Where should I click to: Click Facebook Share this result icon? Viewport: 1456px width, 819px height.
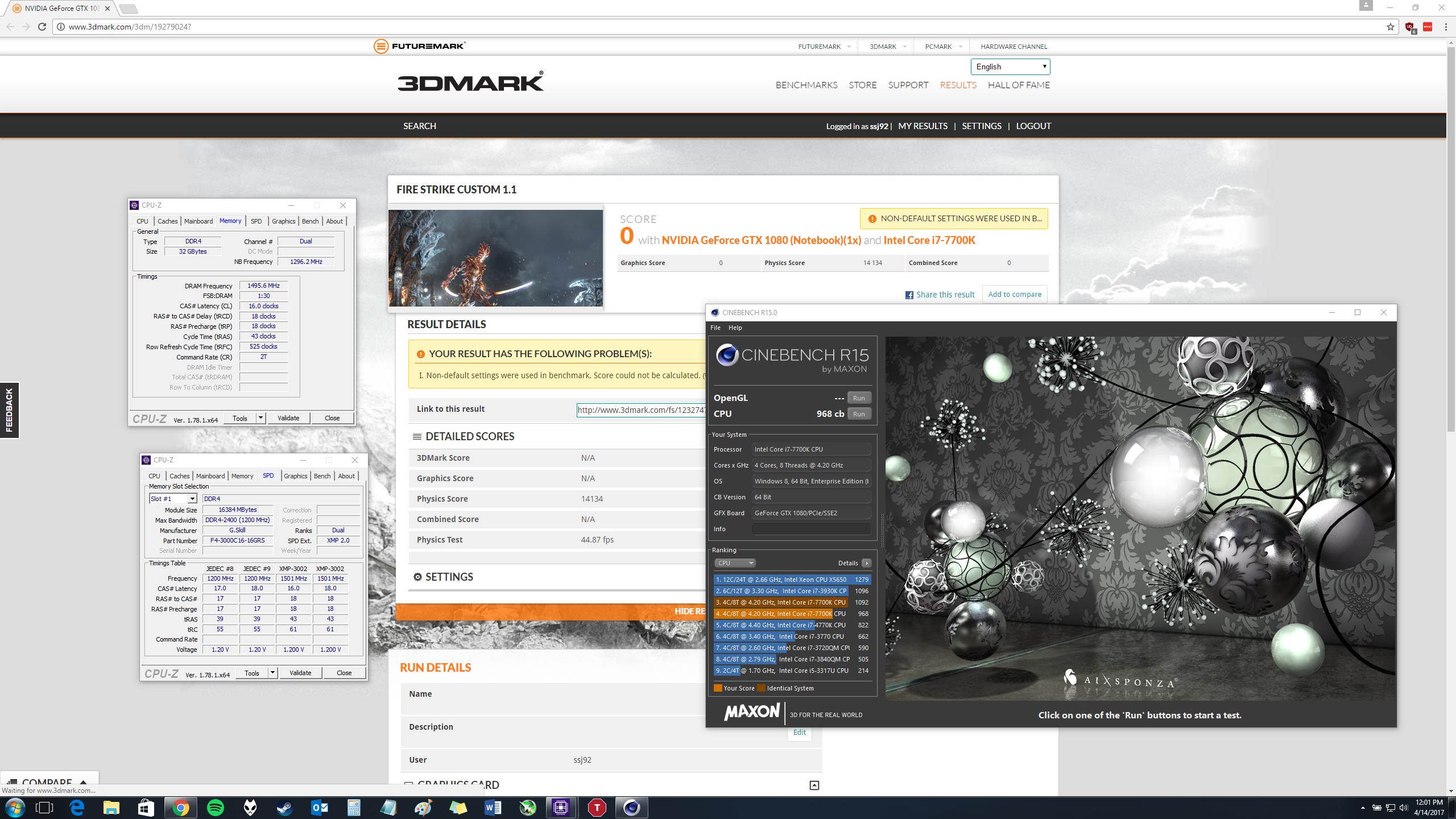909,295
